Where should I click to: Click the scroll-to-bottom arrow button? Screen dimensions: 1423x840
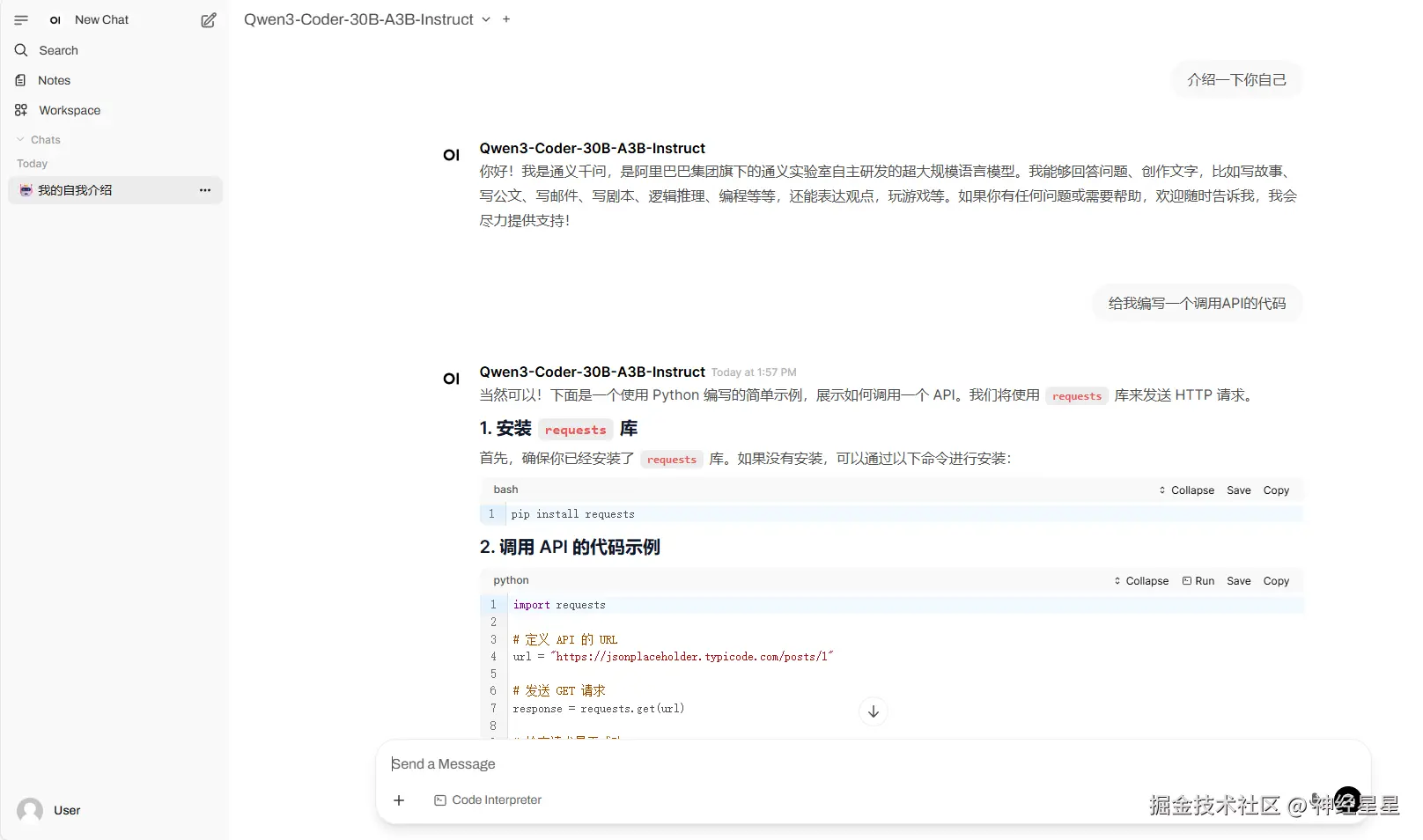click(x=873, y=711)
